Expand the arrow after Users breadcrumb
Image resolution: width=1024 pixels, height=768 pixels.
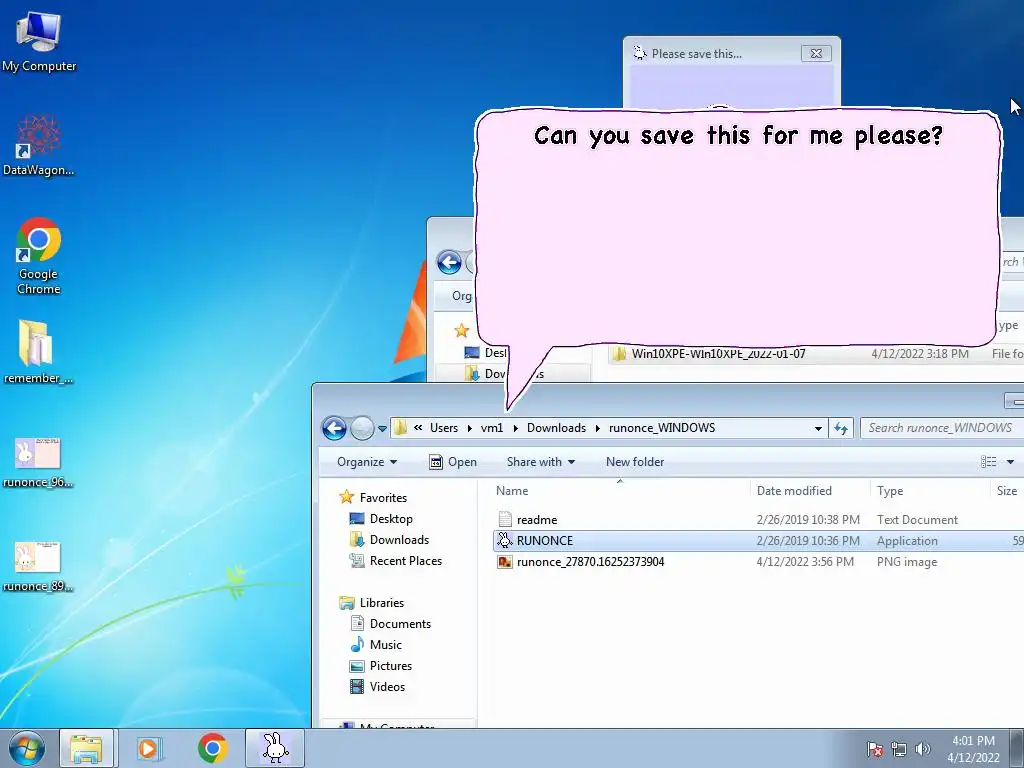tap(470, 428)
